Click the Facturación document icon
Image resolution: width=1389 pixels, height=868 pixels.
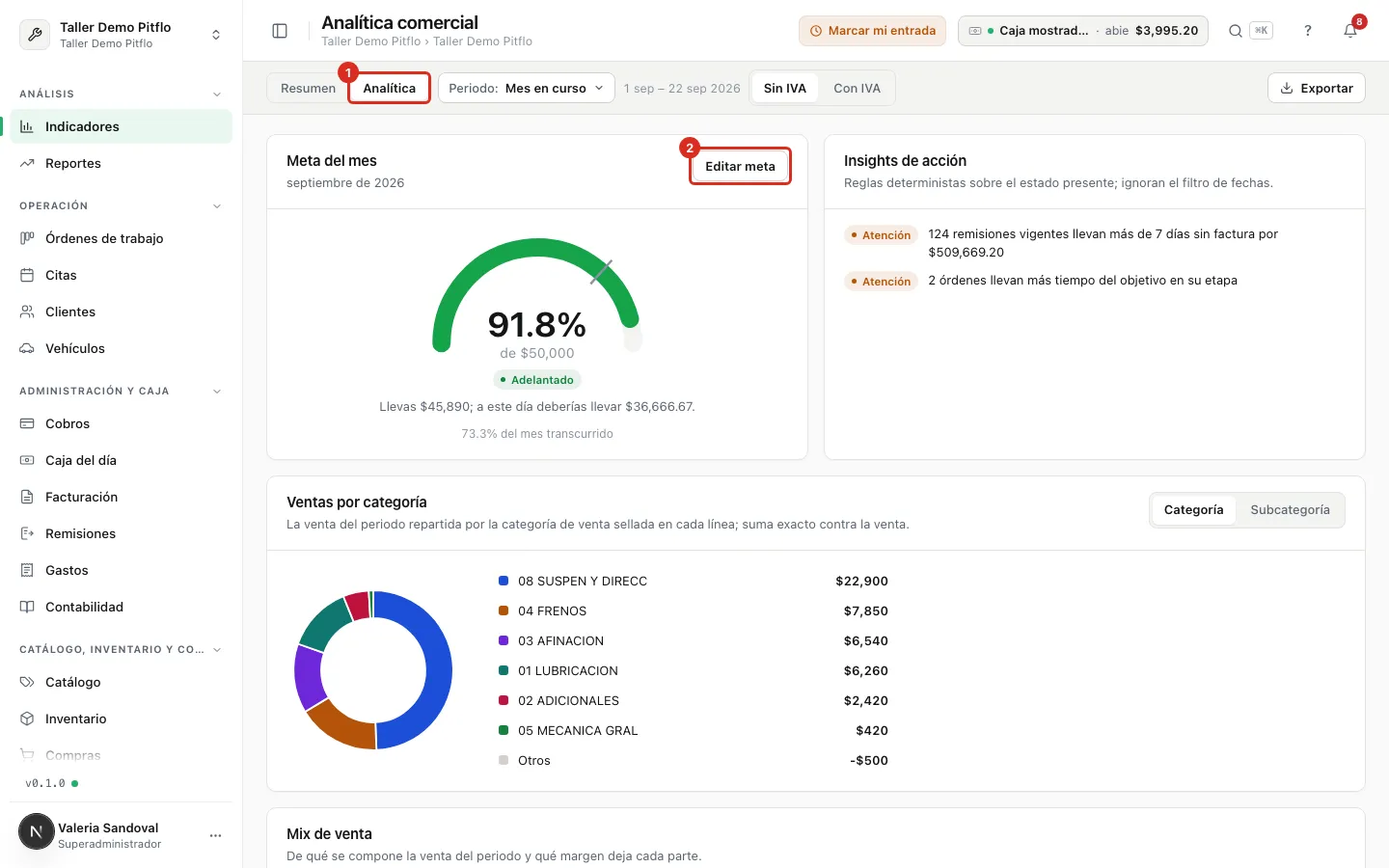(x=27, y=497)
